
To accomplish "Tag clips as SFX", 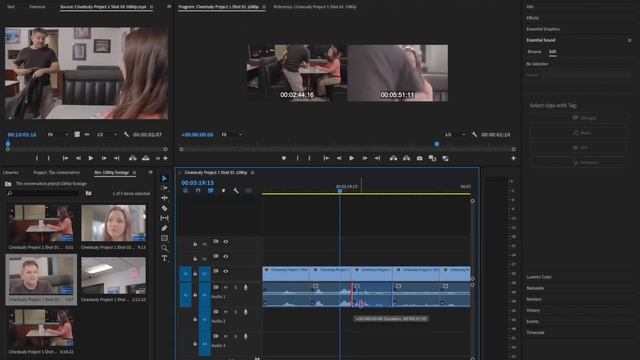I will (578, 147).
